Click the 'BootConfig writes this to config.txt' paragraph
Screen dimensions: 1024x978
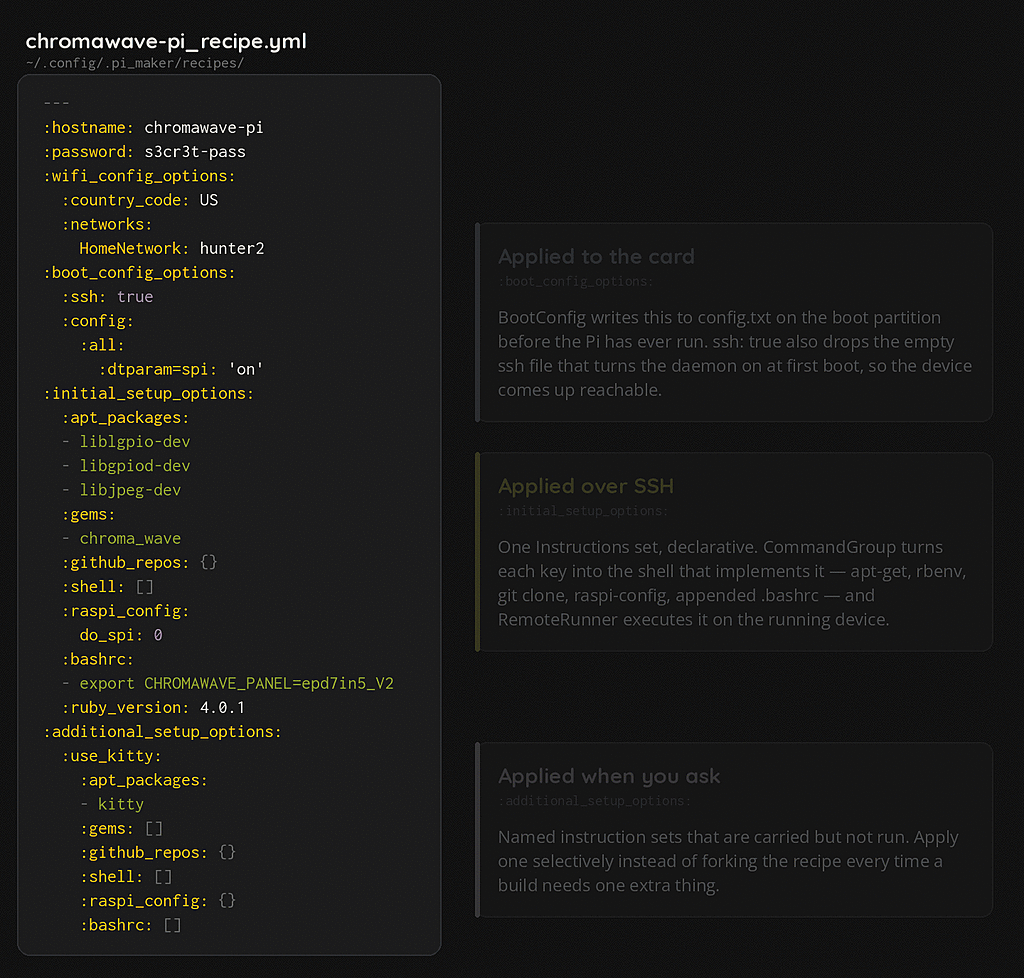coord(735,353)
